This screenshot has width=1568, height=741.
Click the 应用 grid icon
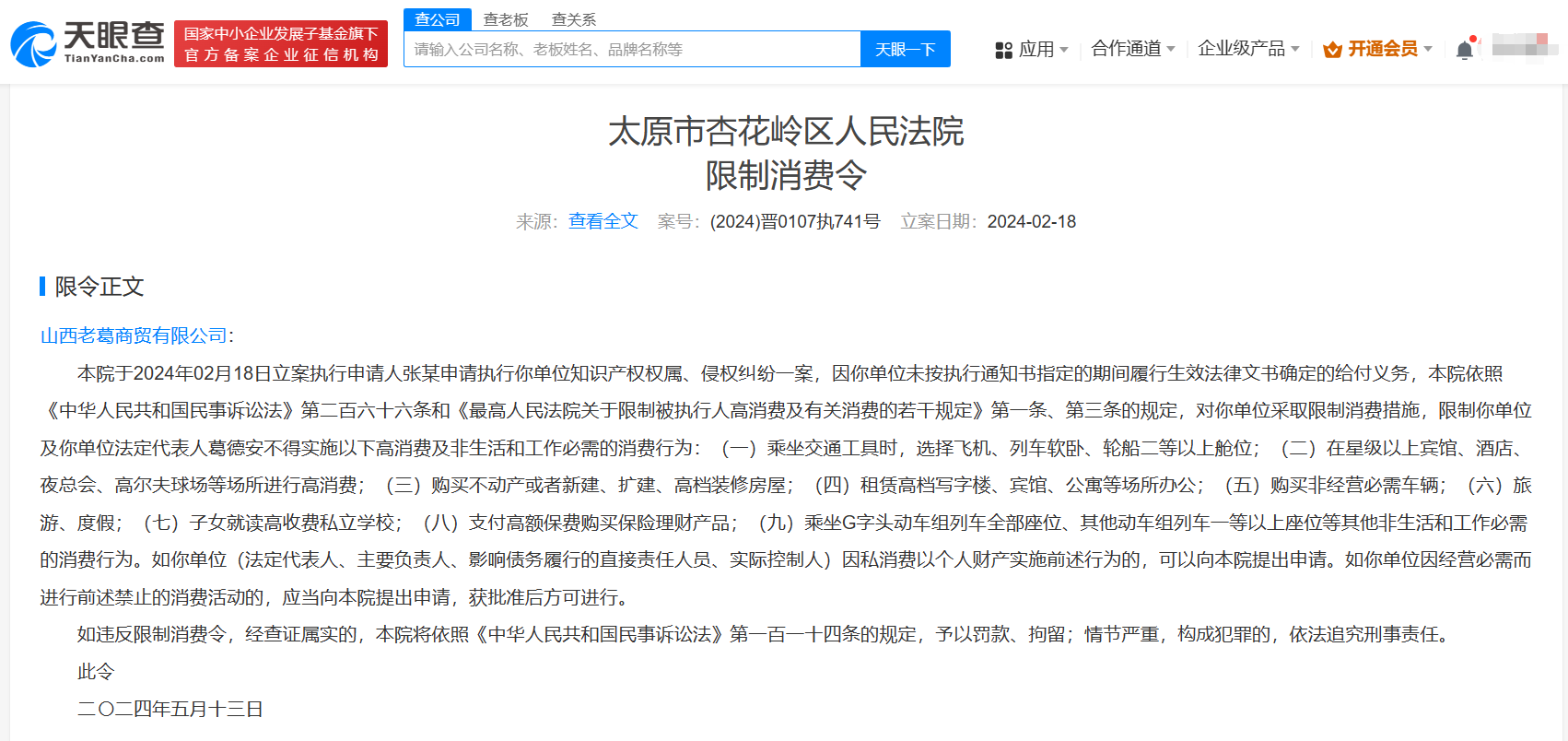tap(1003, 50)
